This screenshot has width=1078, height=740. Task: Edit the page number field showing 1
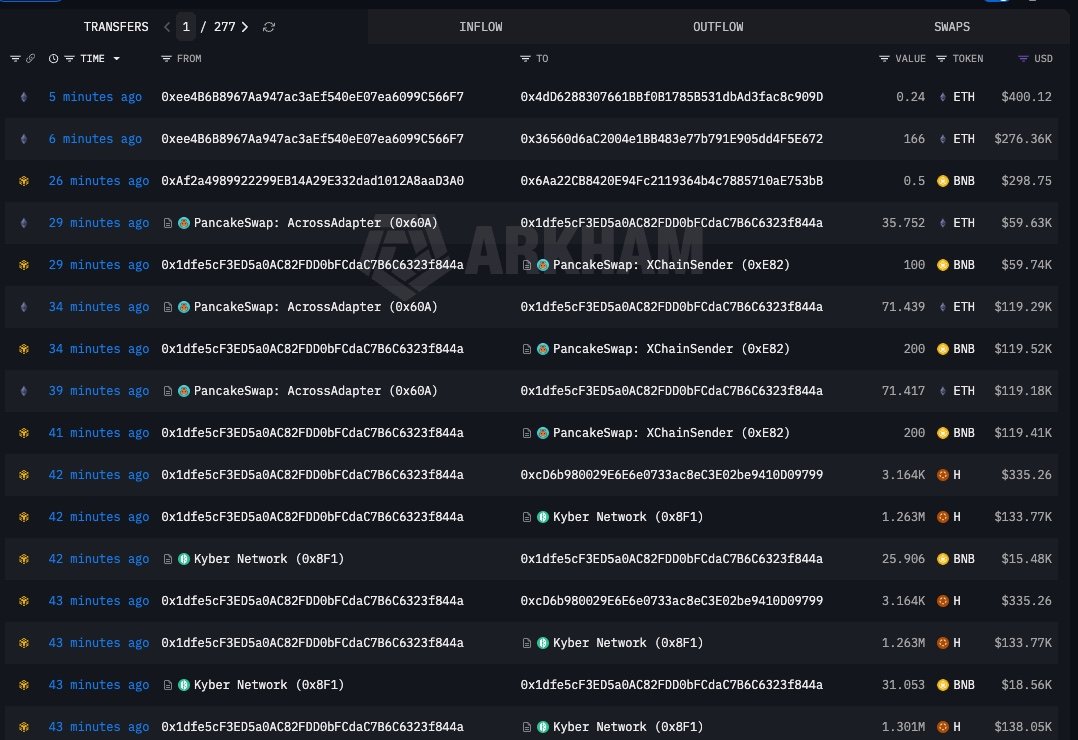(x=186, y=27)
